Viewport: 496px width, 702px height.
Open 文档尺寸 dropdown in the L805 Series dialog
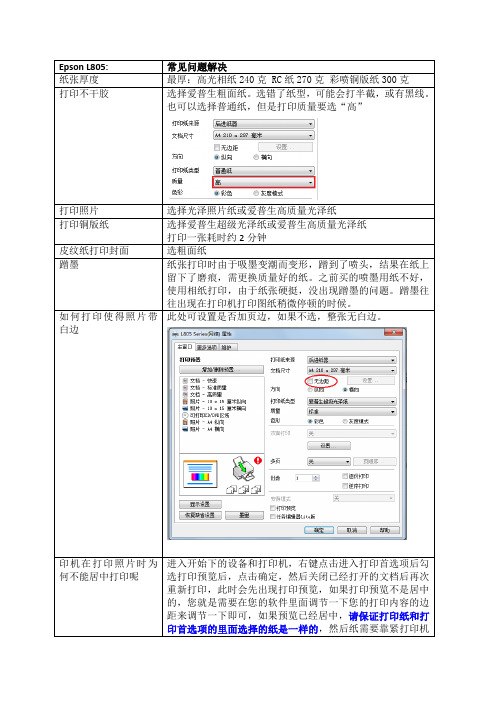pyautogui.click(x=352, y=370)
